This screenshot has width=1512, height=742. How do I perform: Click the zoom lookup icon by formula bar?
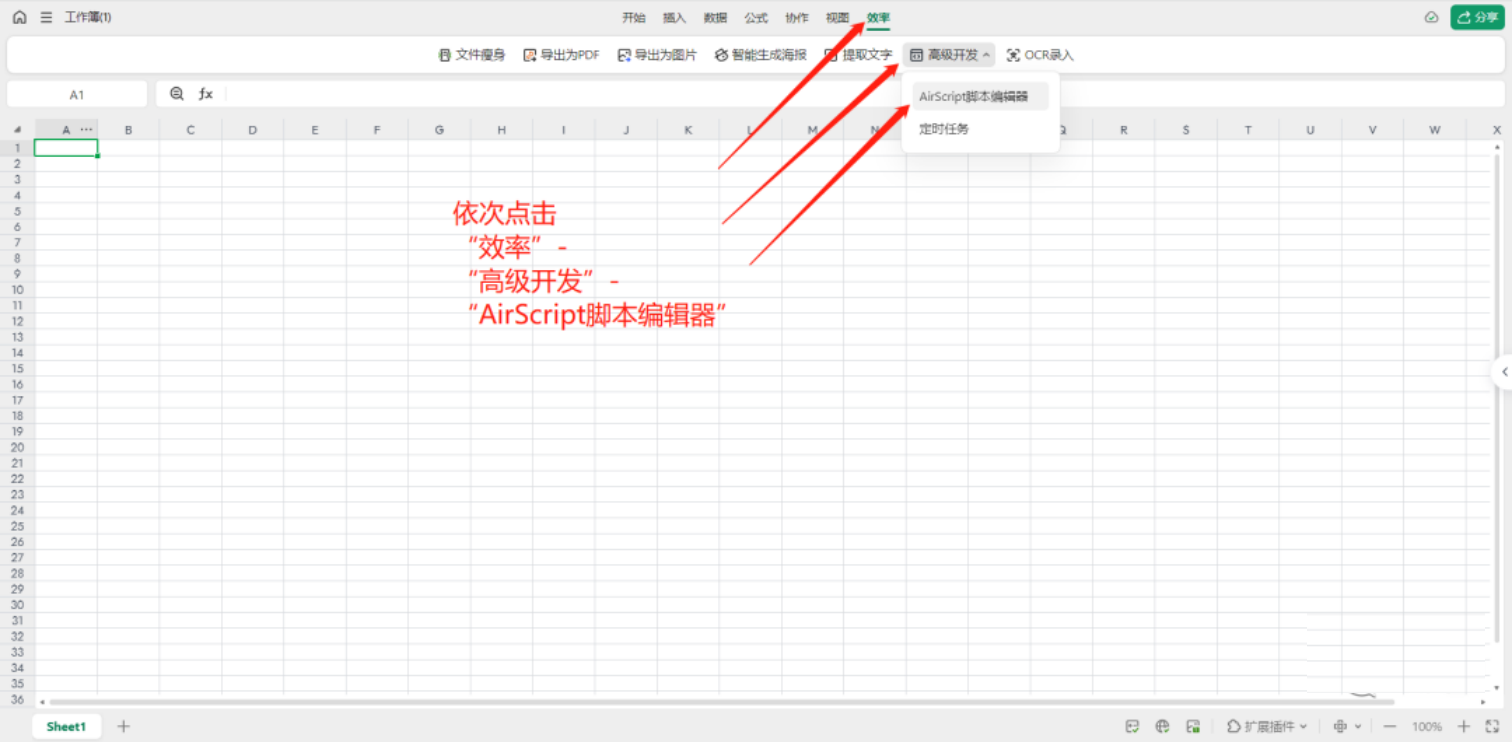[x=177, y=94]
